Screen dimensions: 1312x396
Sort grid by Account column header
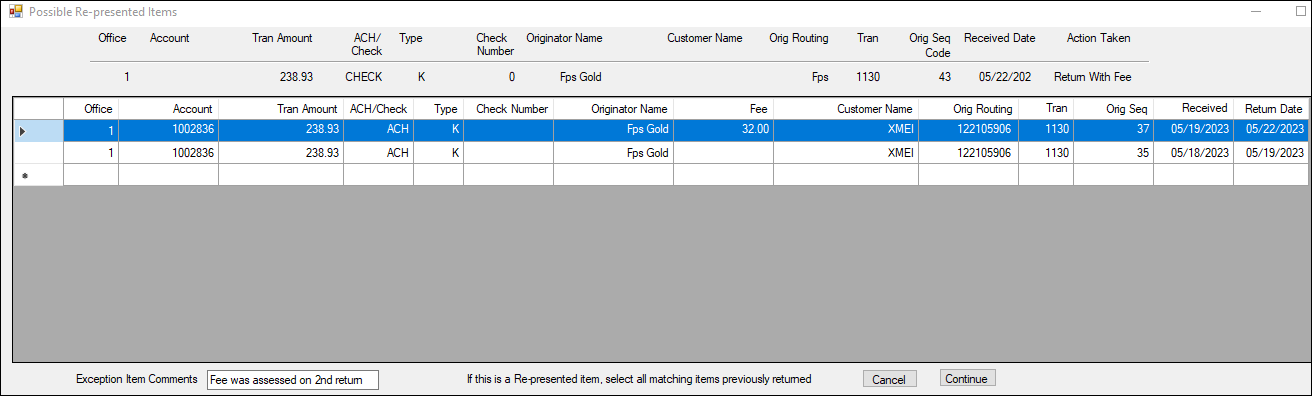(168, 108)
